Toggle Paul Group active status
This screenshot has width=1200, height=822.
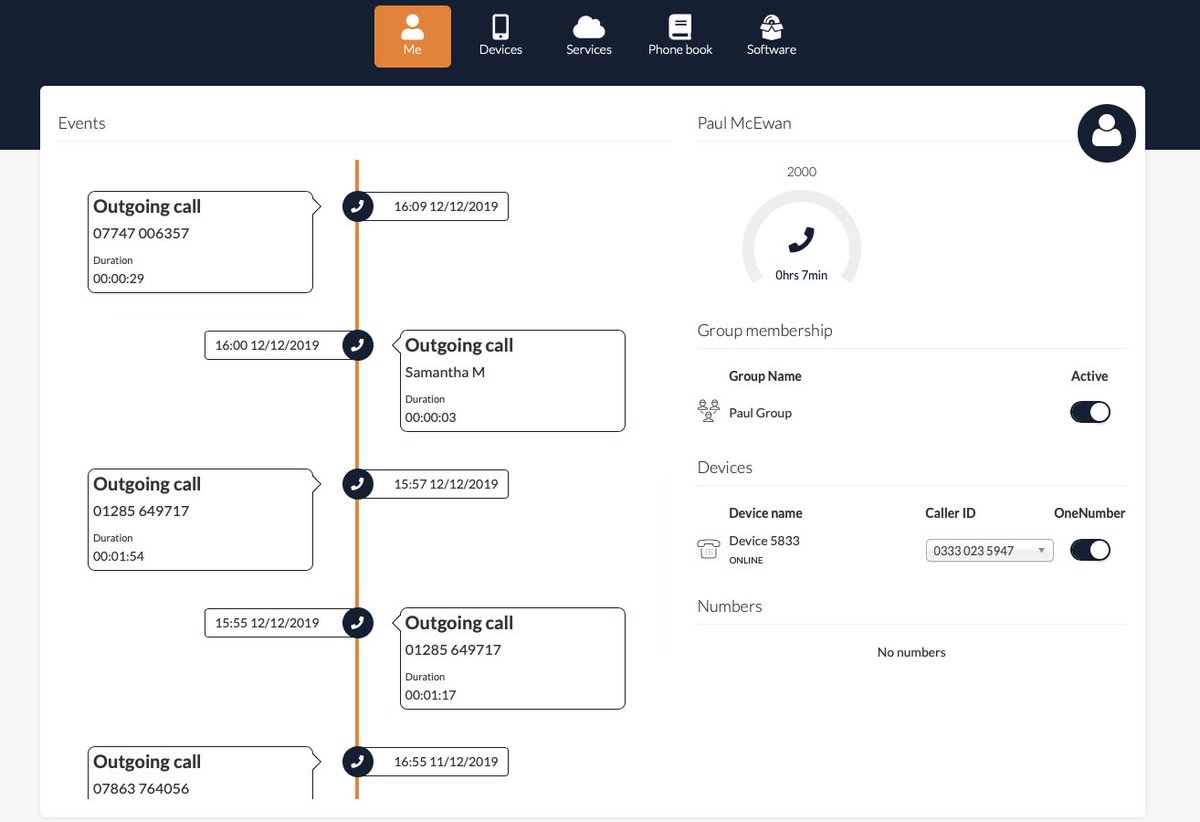pos(1089,411)
